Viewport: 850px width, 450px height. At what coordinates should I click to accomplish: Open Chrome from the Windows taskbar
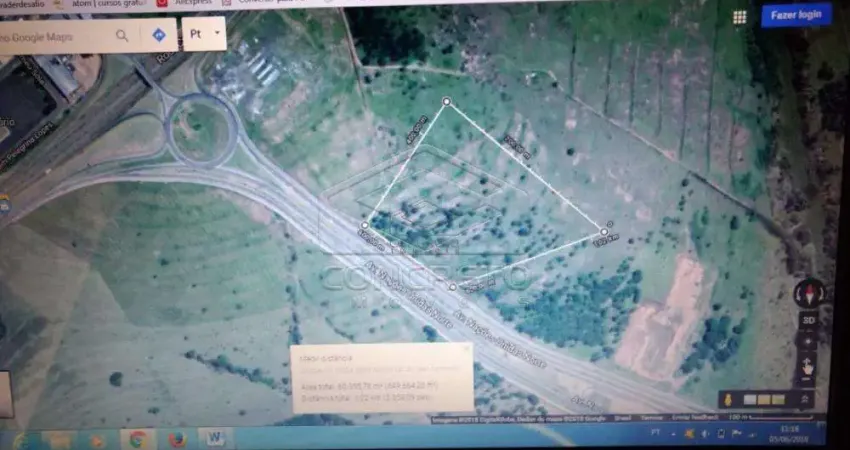coord(137,439)
